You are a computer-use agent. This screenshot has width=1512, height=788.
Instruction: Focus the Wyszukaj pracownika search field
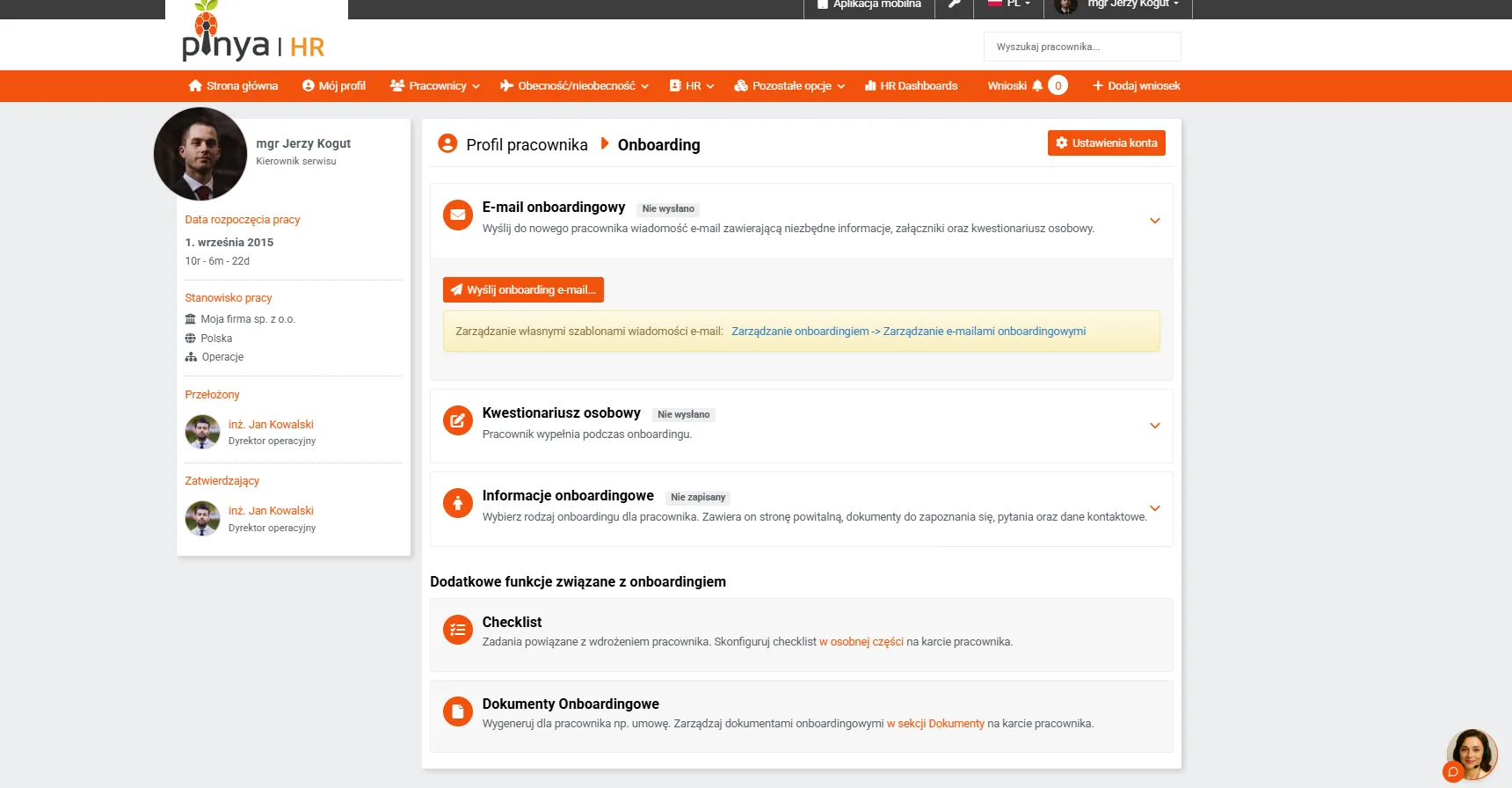[1082, 47]
